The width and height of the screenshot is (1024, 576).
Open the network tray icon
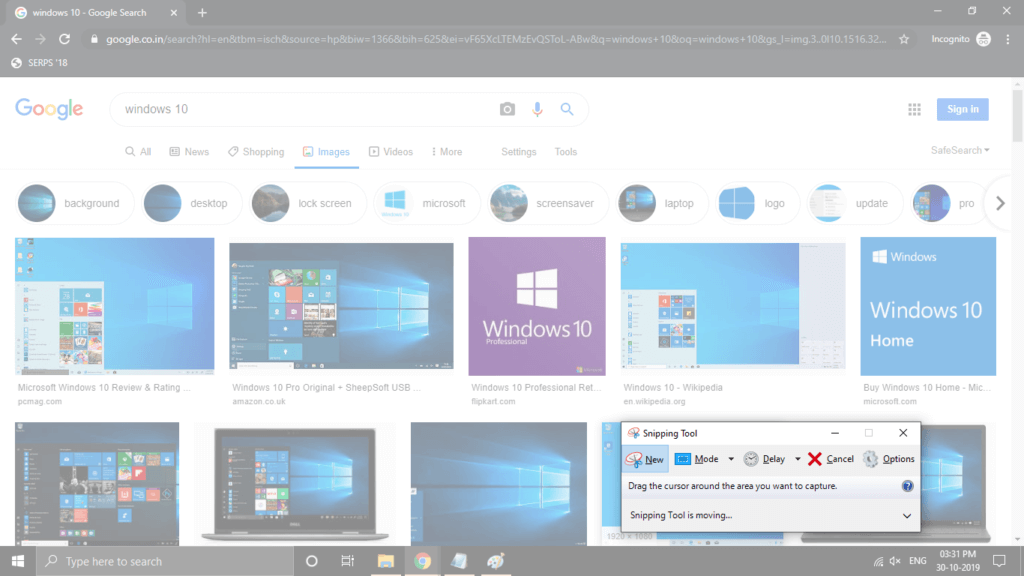pos(878,561)
